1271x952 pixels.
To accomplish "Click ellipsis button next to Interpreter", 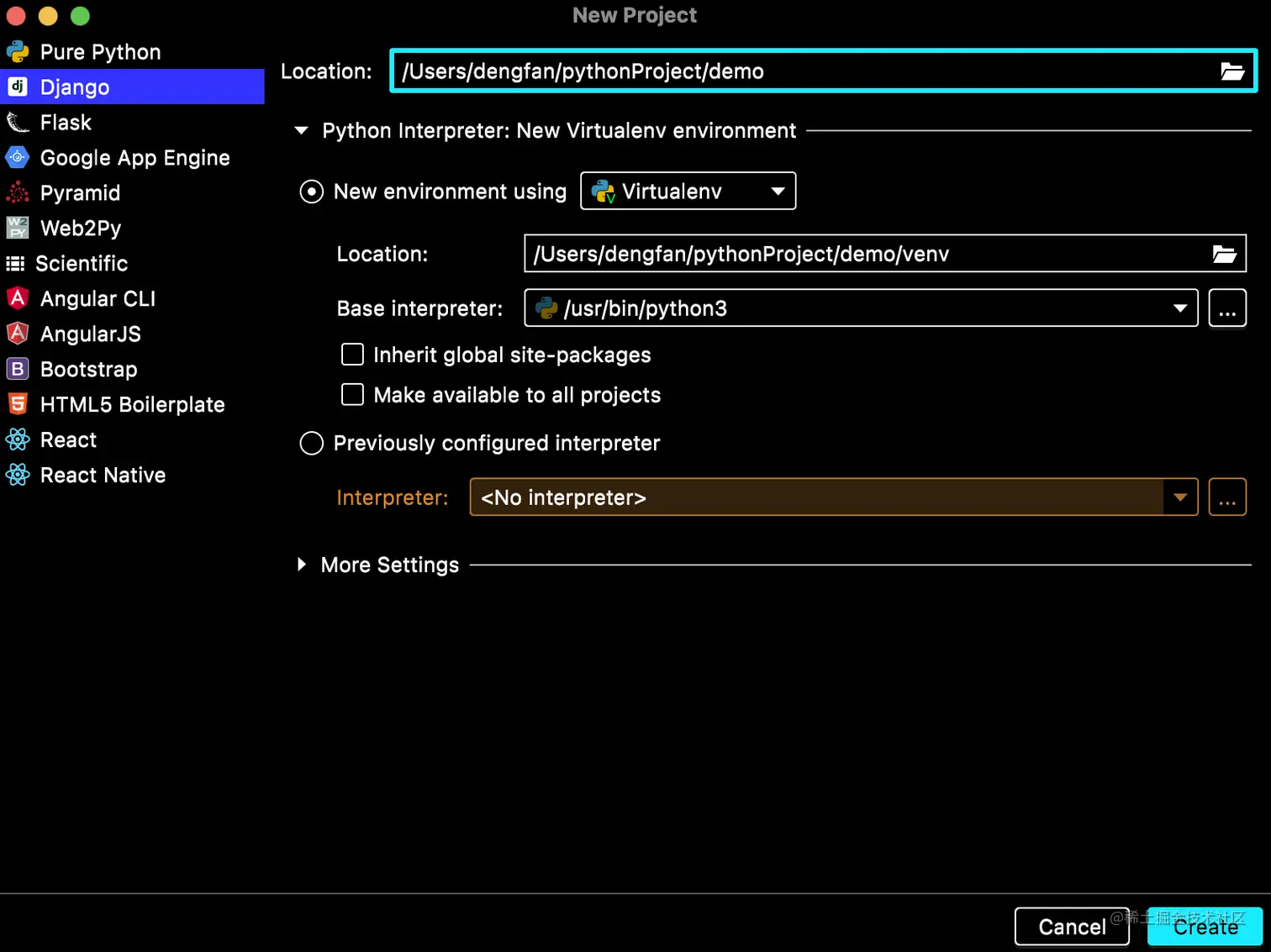I will pyautogui.click(x=1227, y=497).
